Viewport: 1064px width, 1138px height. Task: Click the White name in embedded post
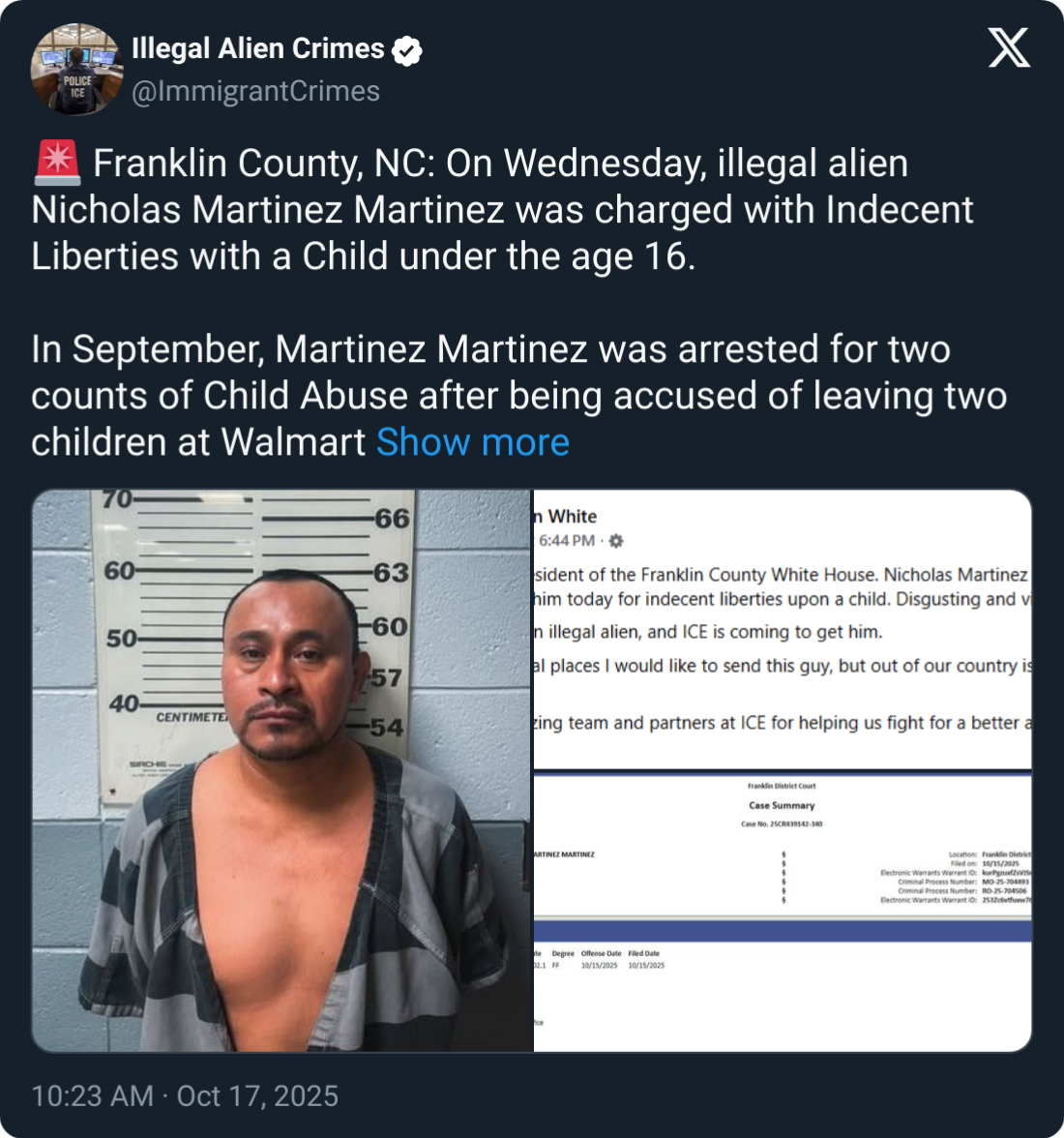point(573,516)
